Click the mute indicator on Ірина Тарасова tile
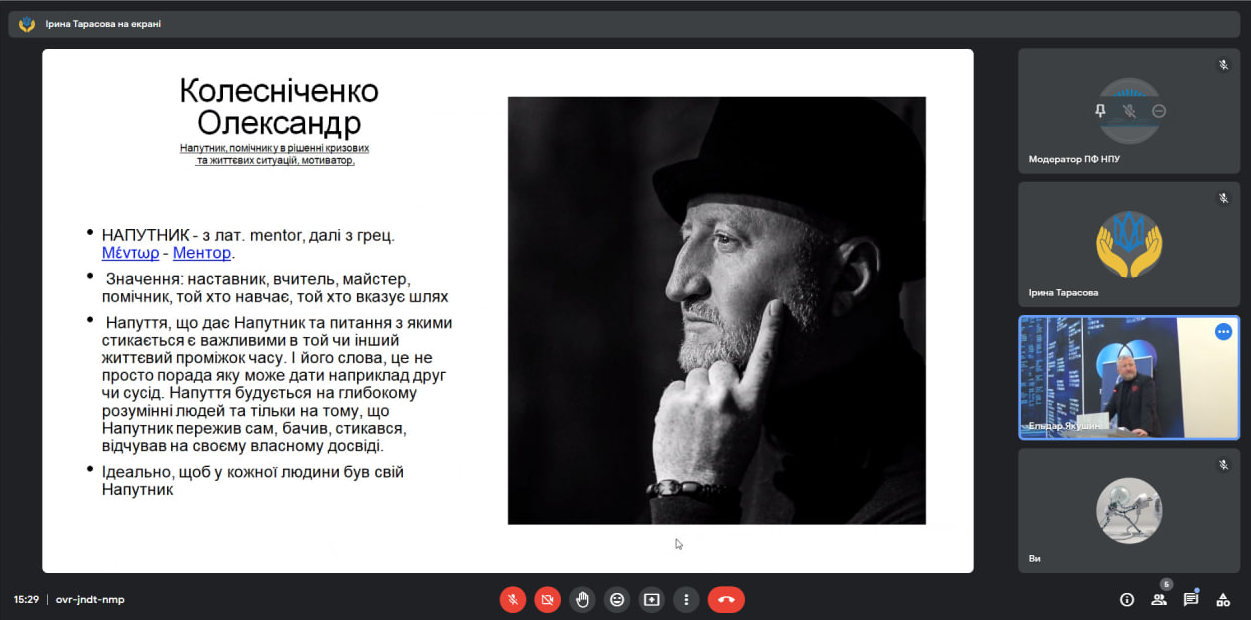1251x620 pixels. click(x=1224, y=197)
